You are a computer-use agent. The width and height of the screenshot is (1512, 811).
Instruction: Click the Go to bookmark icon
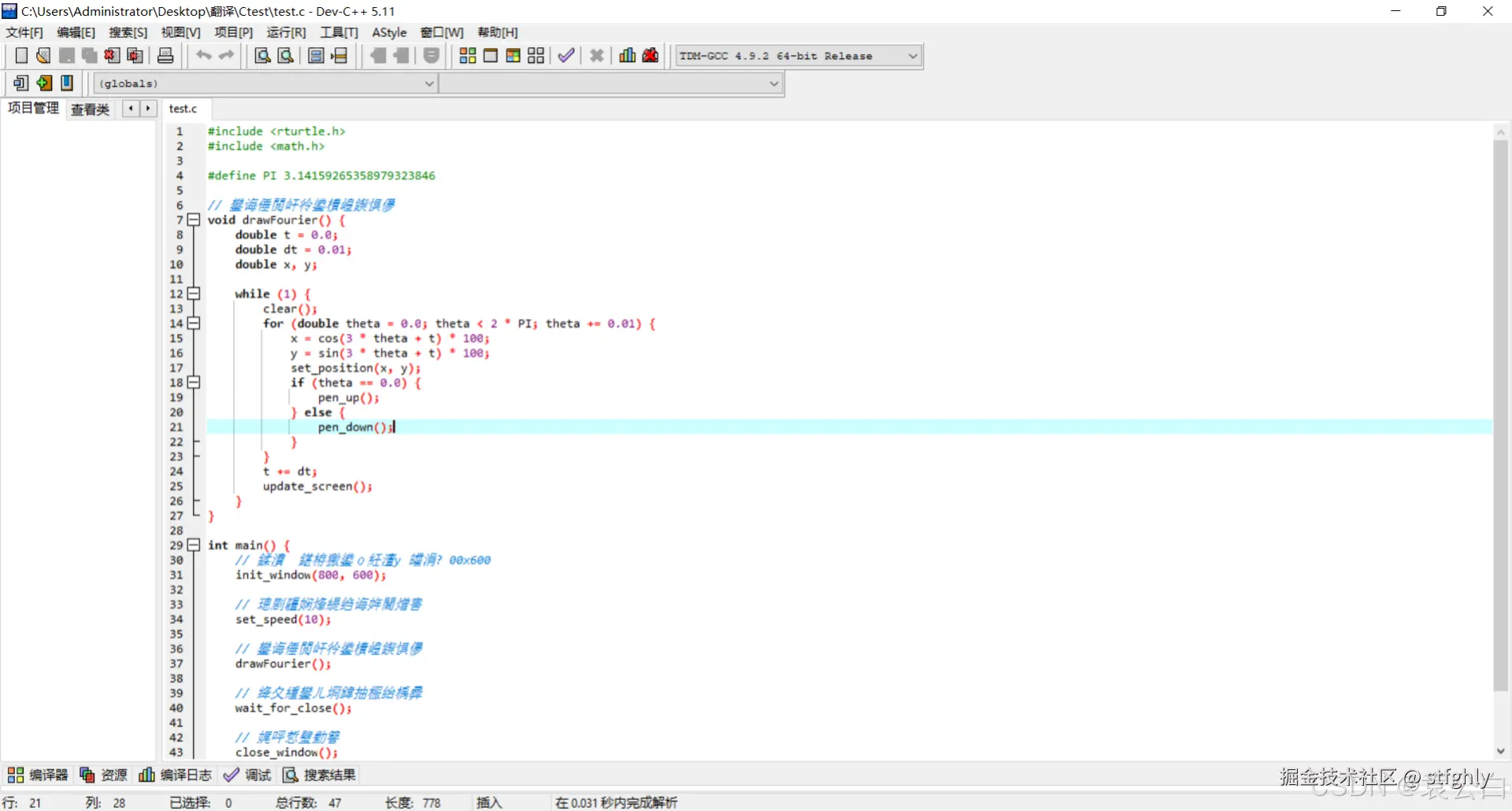pyautogui.click(x=67, y=83)
